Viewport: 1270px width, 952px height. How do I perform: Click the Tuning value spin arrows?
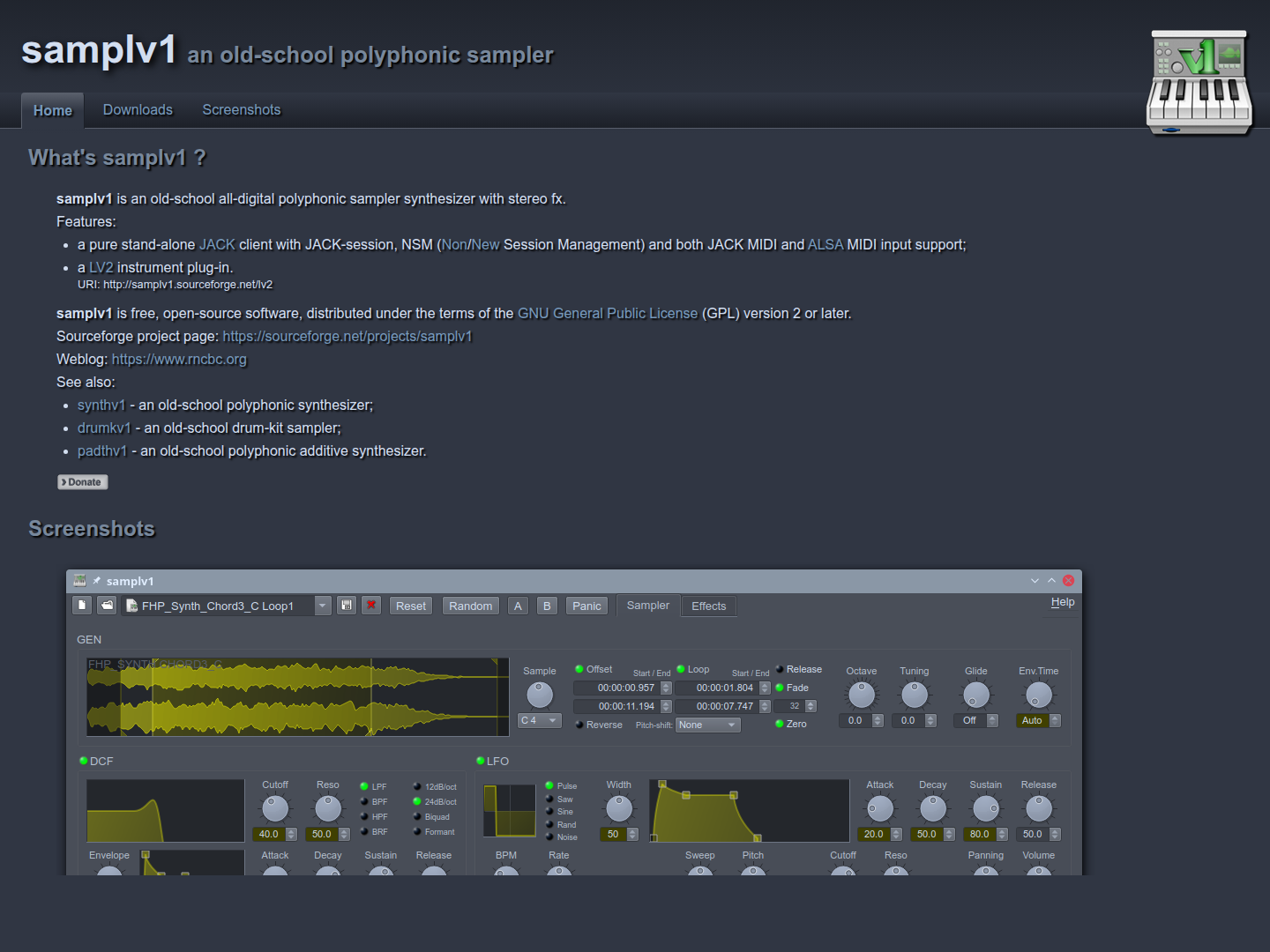click(930, 720)
